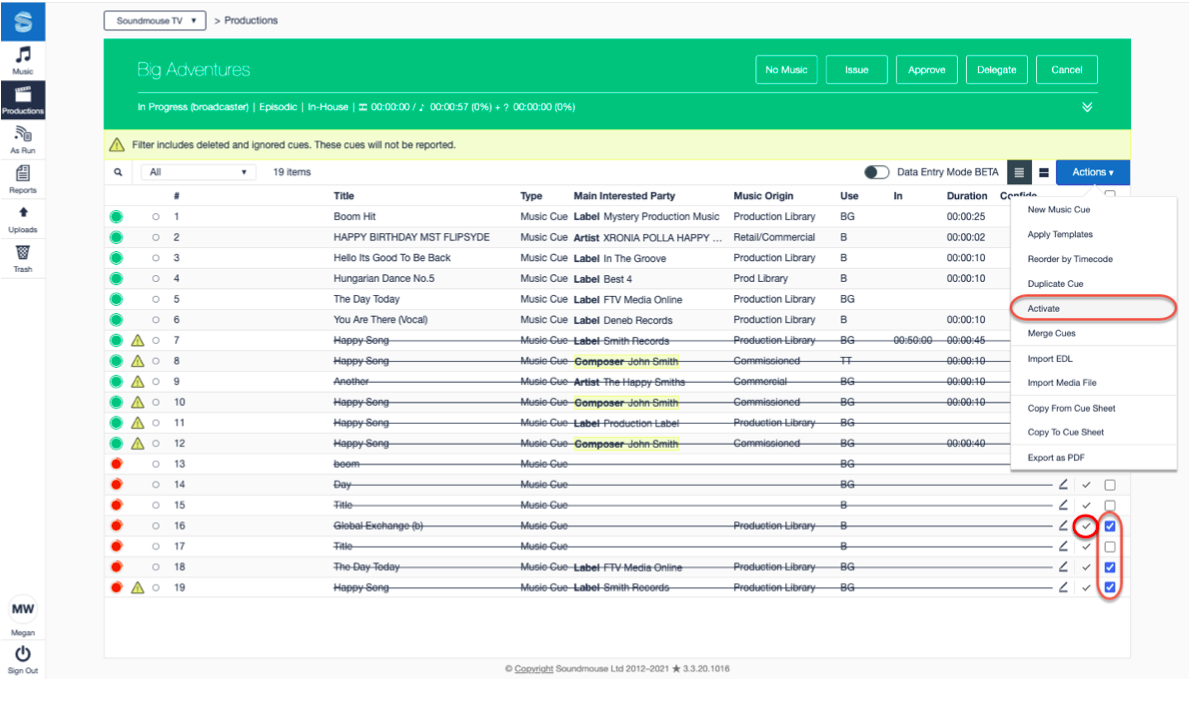Viewport: 1193px width, 711px height.
Task: Click the checkmark icon on row 18
Action: 1086,567
